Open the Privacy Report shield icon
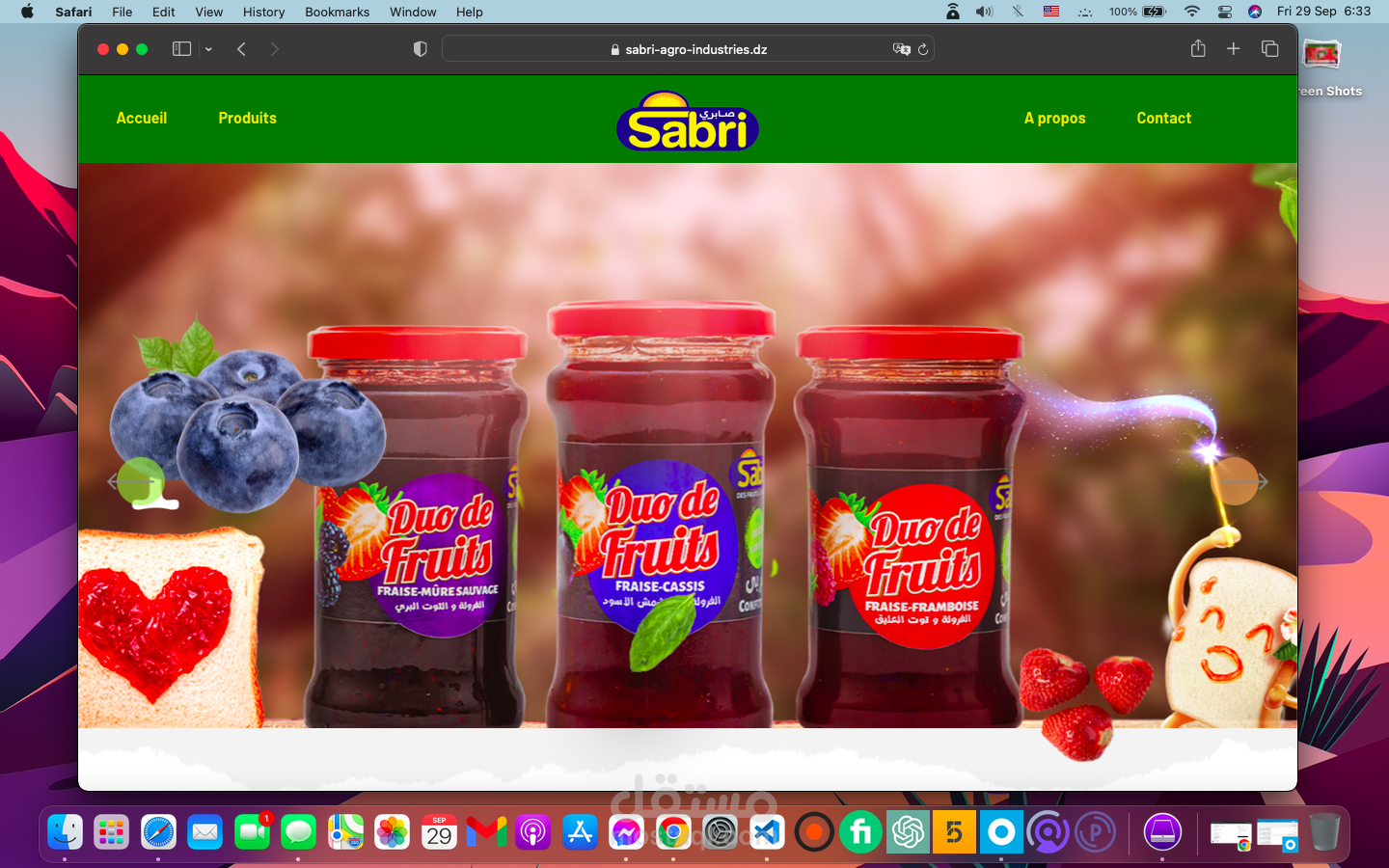Image resolution: width=1389 pixels, height=868 pixels. click(x=420, y=49)
